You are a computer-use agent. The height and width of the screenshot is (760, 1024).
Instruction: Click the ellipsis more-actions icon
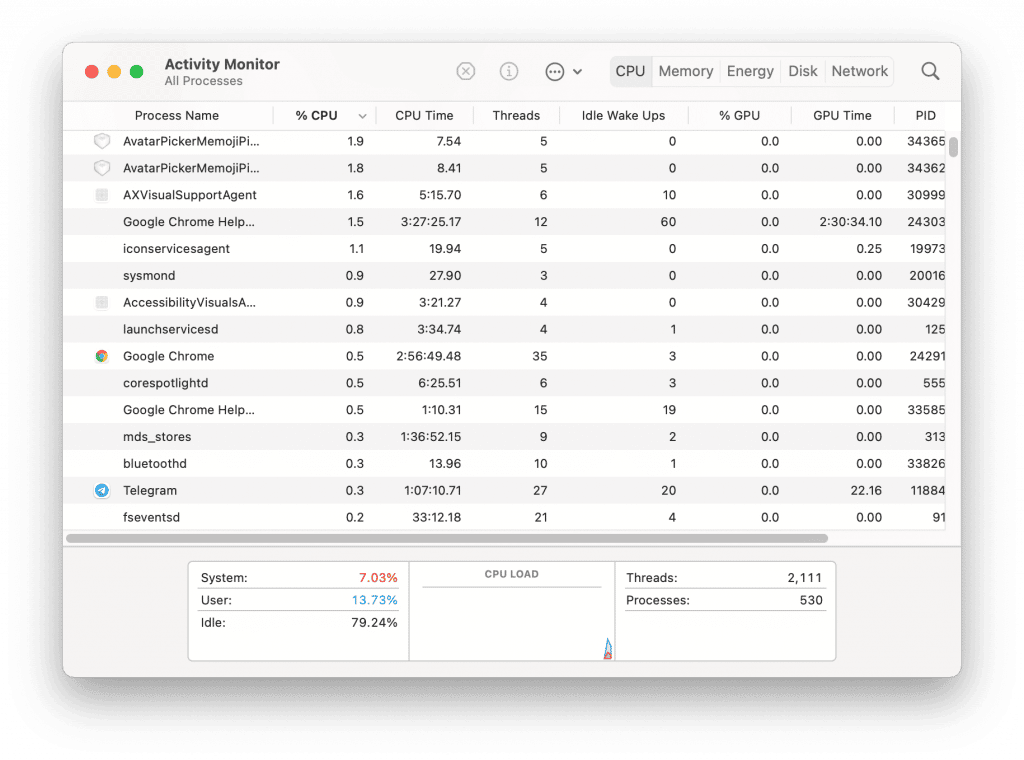[554, 71]
